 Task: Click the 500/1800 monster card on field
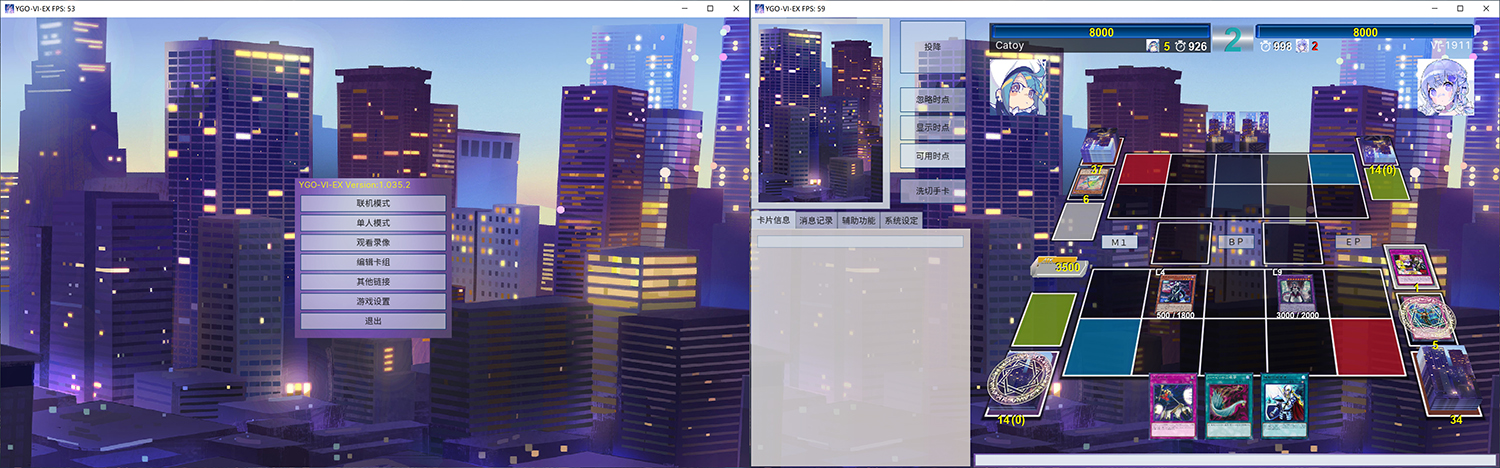point(1176,294)
